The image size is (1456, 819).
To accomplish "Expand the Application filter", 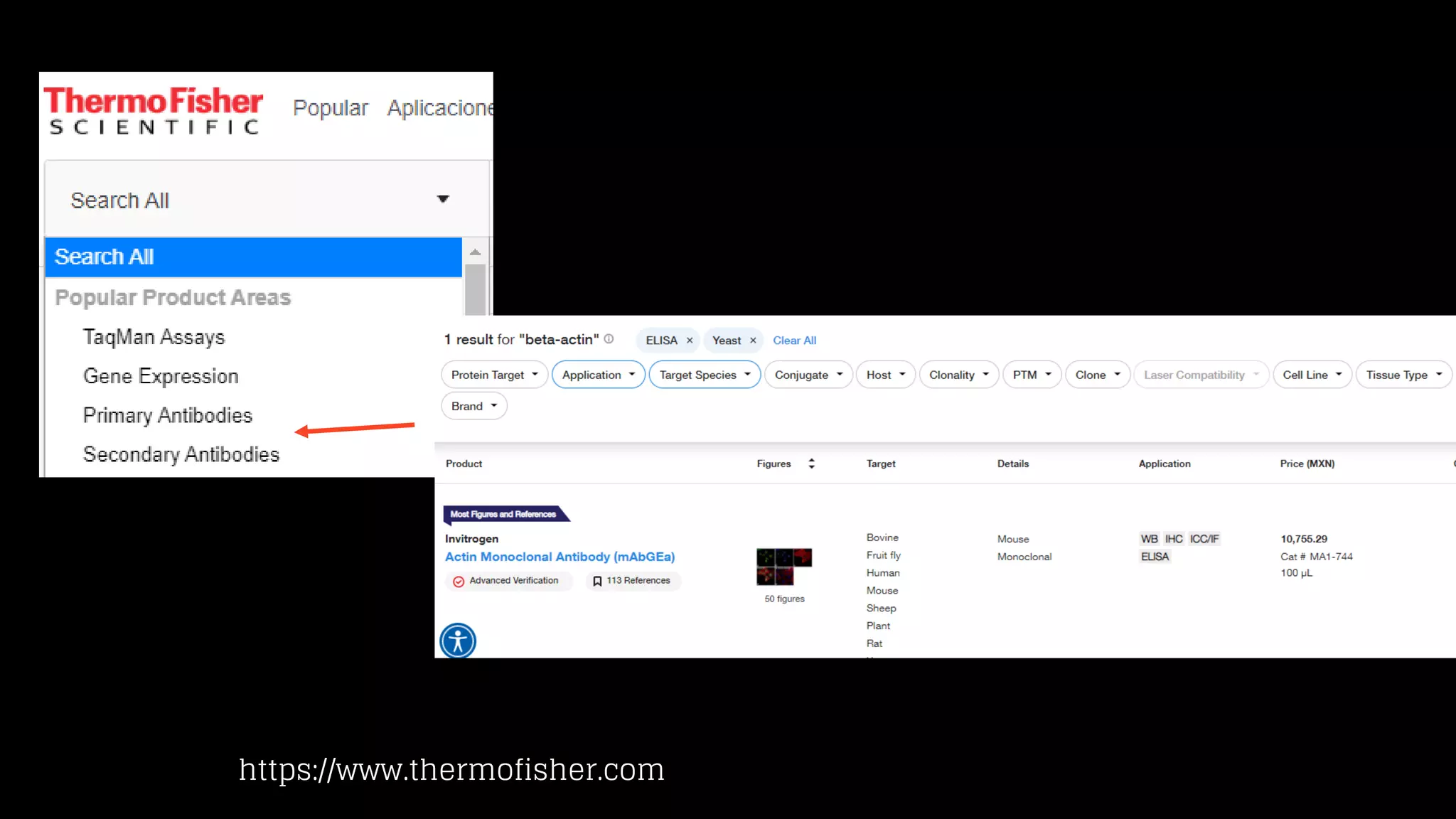I will click(x=599, y=375).
